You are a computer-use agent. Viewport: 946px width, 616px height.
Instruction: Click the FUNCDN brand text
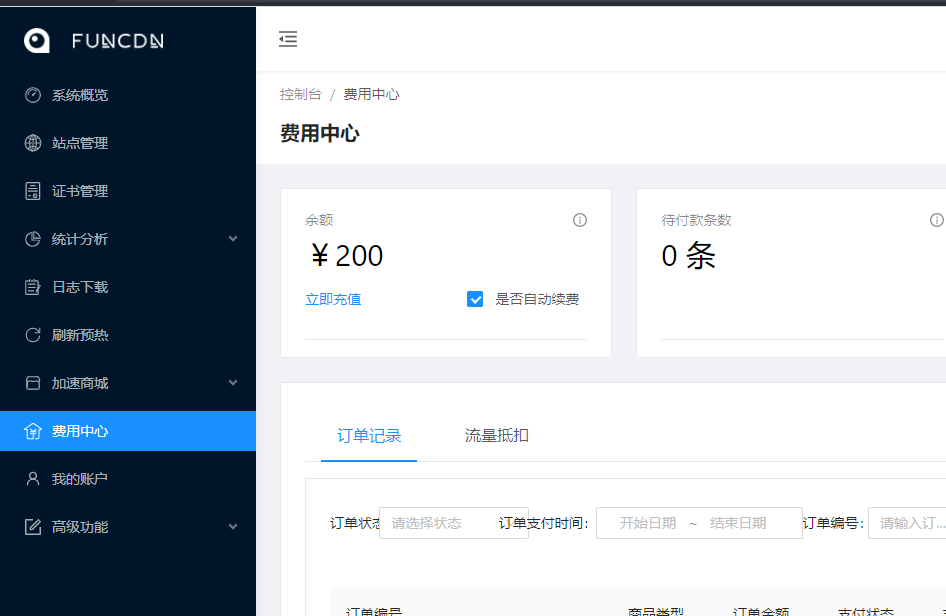coord(118,41)
